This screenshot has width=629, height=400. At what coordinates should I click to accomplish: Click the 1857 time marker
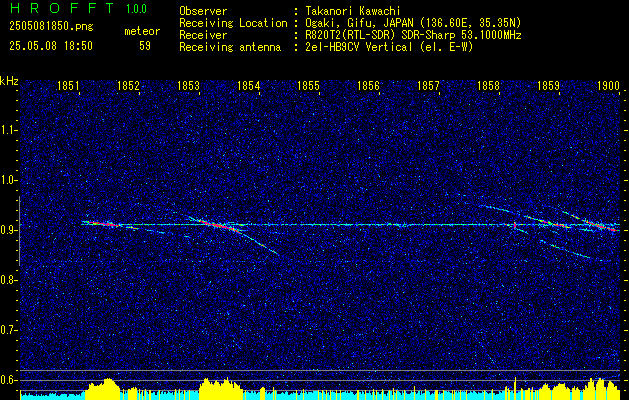pyautogui.click(x=428, y=86)
